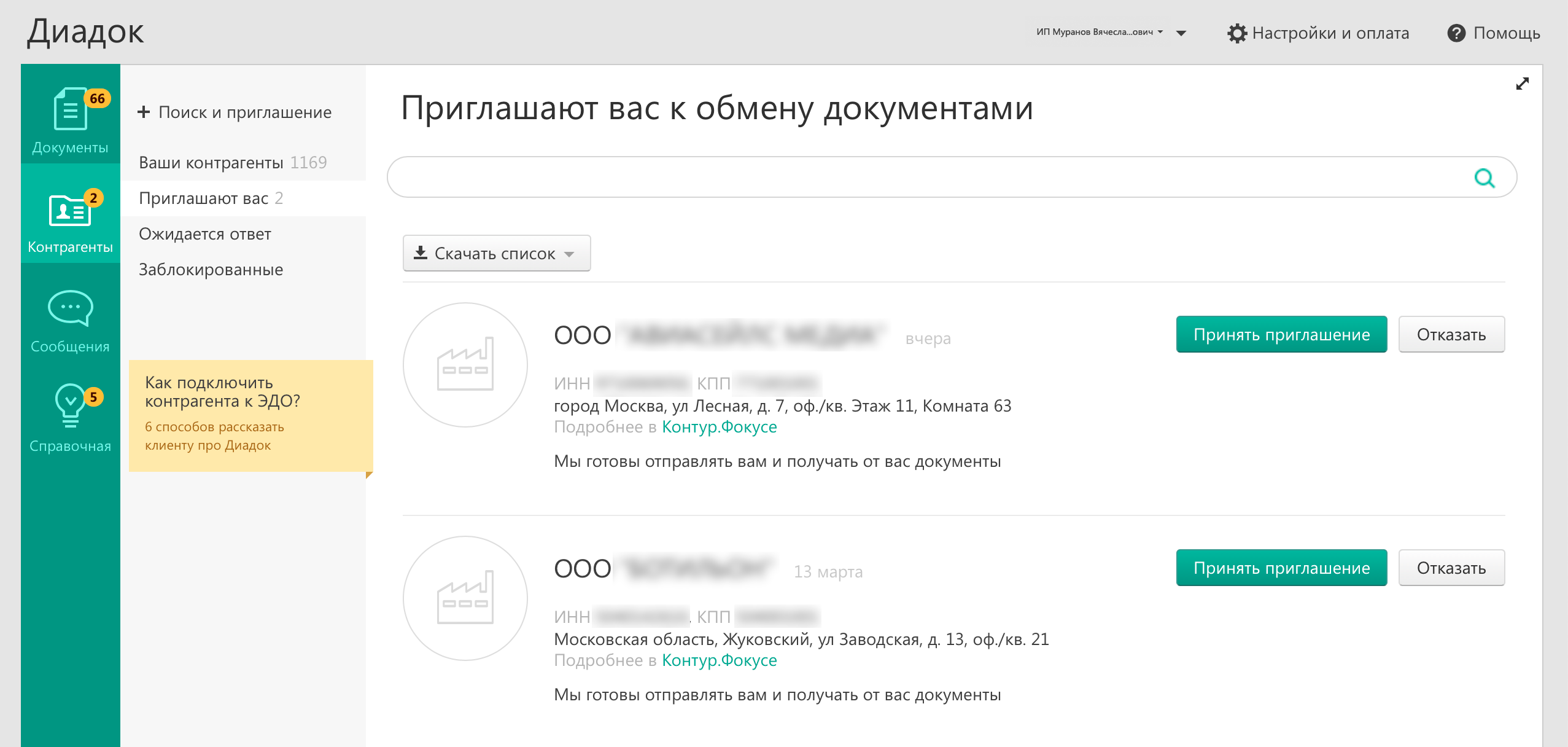
Task: Accept the first organization's invitation
Action: coord(1281,335)
